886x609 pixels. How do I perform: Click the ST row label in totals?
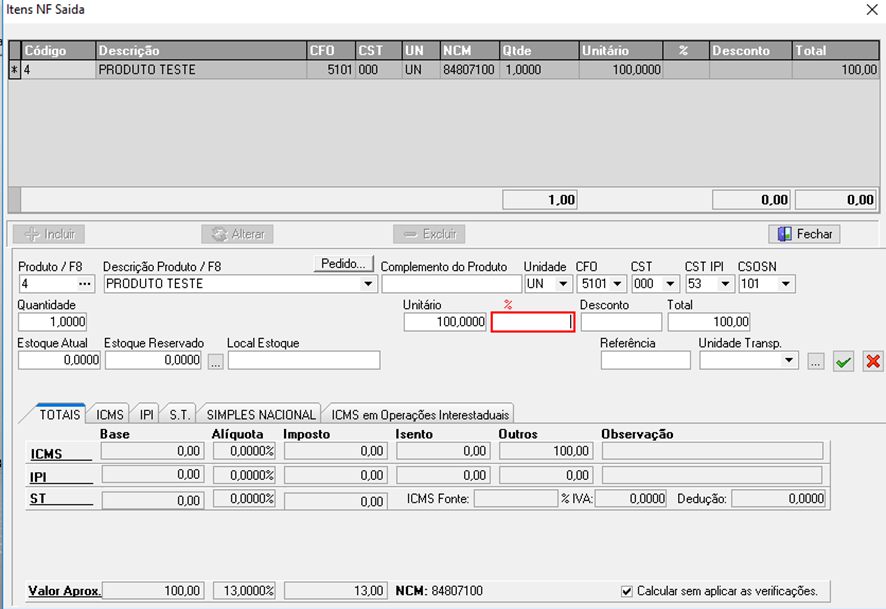pyautogui.click(x=38, y=499)
